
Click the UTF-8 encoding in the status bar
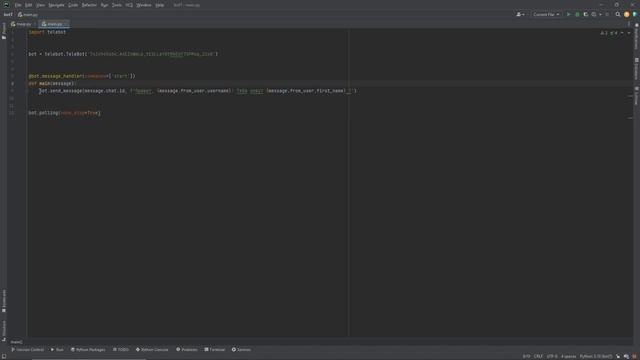click(x=552, y=356)
